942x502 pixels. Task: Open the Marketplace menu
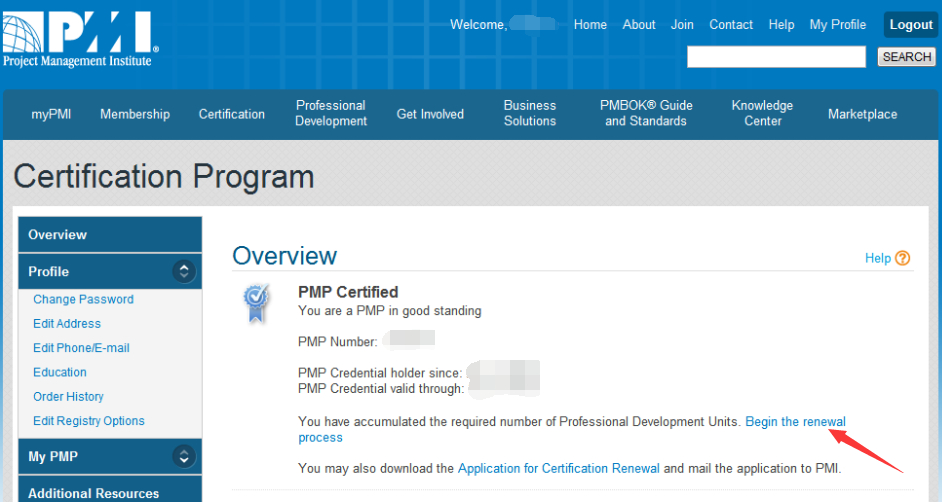click(863, 114)
